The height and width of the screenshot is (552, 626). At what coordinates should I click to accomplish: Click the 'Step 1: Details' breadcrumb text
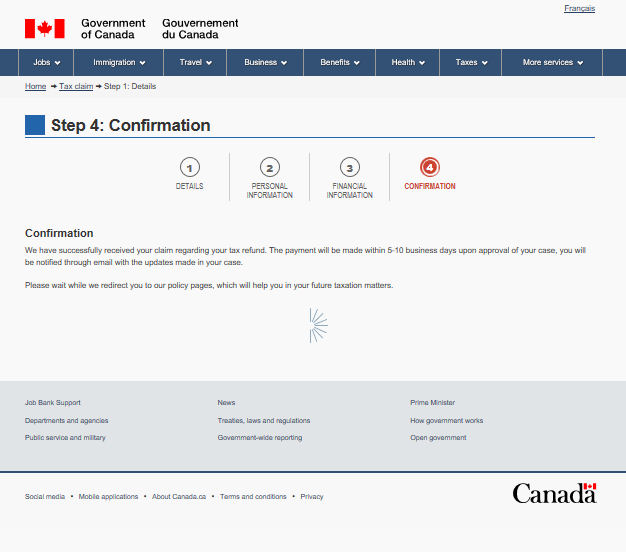click(130, 86)
